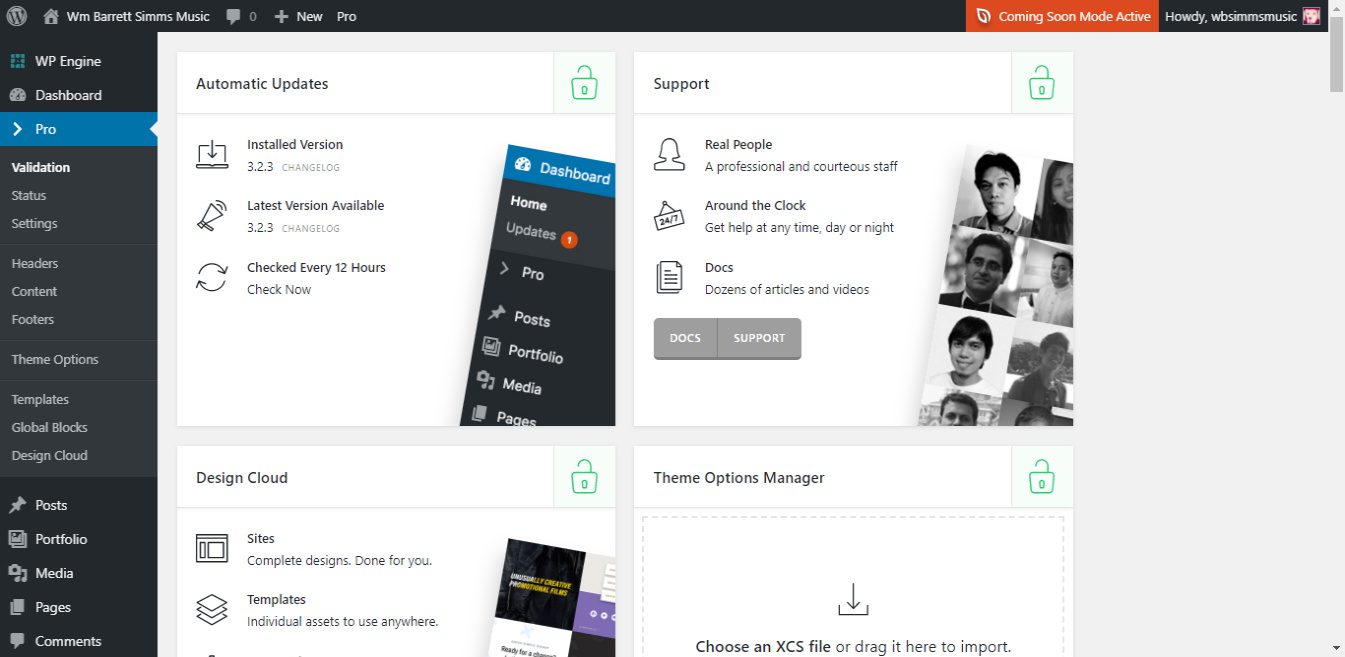
Task: Click Wm Barrett Simms Music site name
Action: click(x=138, y=16)
